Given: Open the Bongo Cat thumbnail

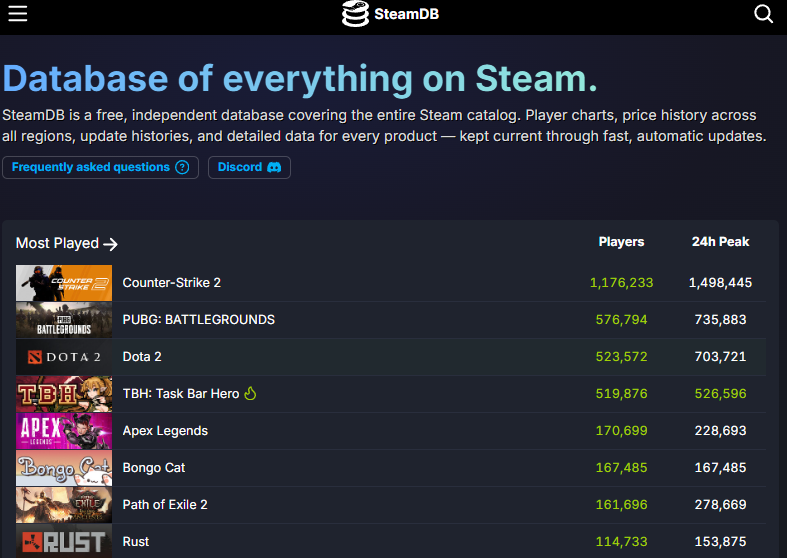Looking at the screenshot, I should coord(64,468).
